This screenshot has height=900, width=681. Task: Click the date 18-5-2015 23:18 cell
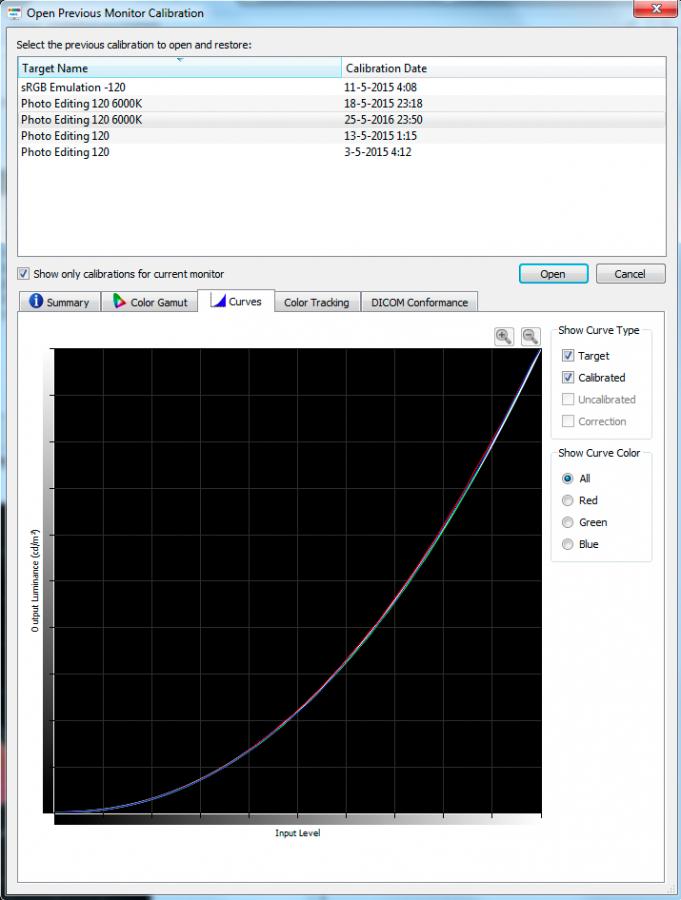(x=383, y=103)
